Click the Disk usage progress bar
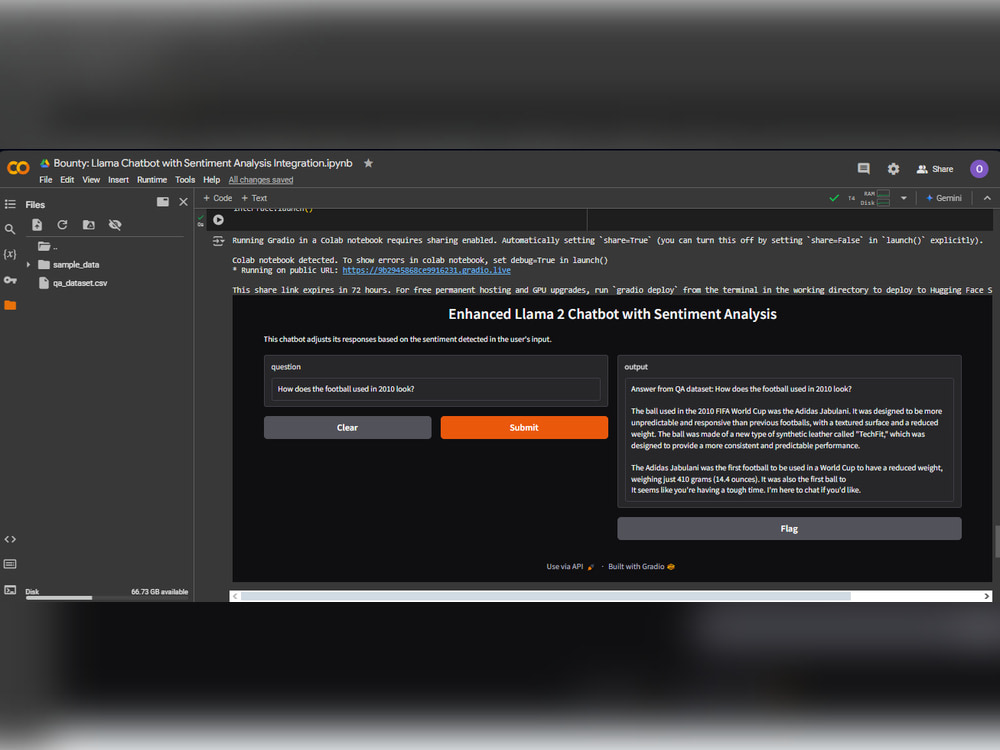 tap(107, 598)
